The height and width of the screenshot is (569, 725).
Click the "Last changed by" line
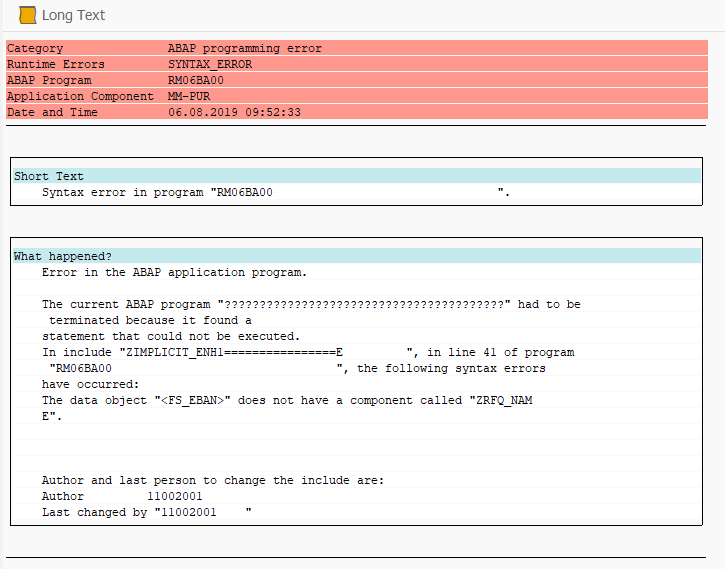click(146, 512)
